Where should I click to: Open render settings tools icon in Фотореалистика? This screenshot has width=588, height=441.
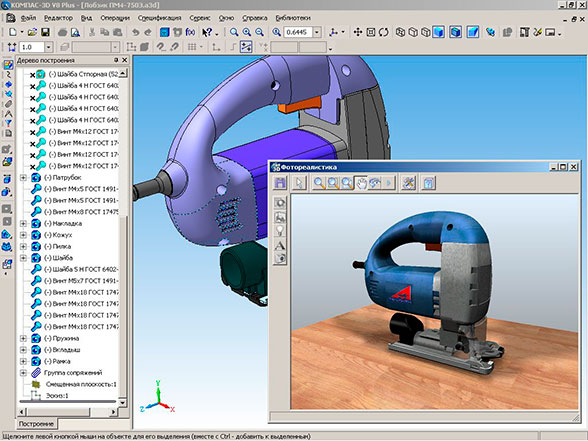408,183
